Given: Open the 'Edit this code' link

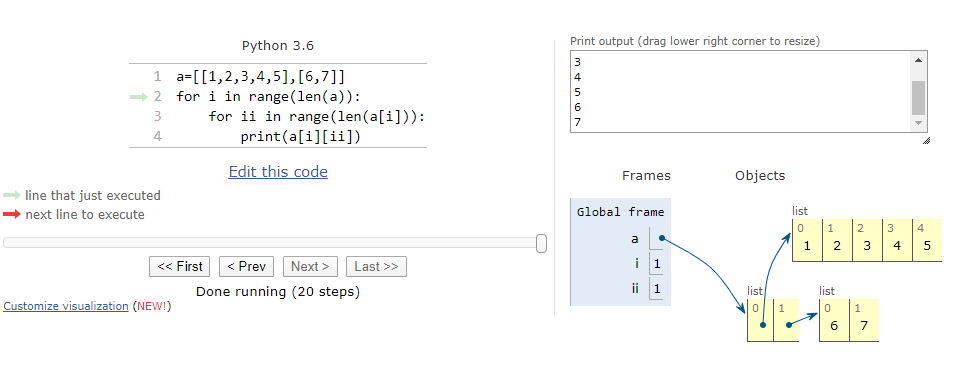Looking at the screenshot, I should (x=278, y=172).
